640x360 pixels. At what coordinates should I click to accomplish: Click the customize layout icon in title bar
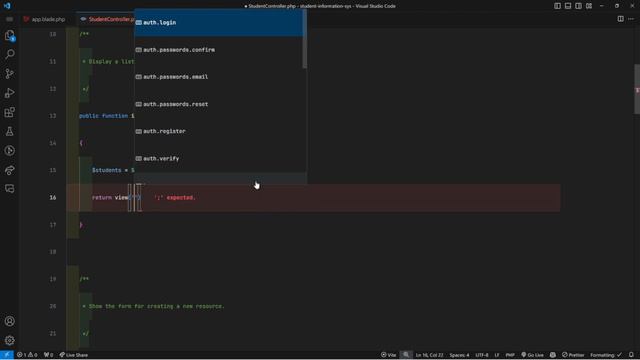tap(589, 6)
